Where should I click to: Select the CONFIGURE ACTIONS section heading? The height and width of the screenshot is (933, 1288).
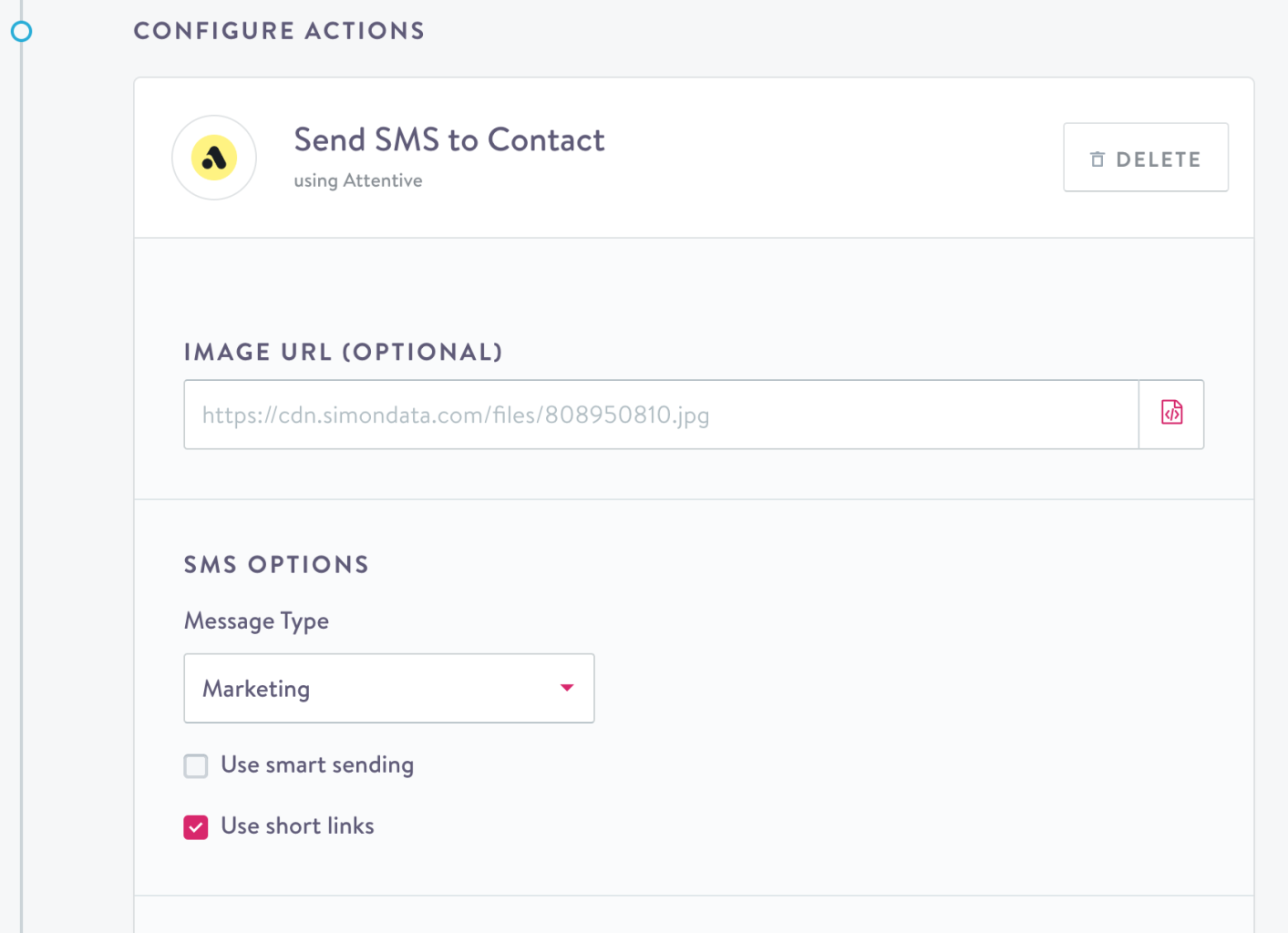pyautogui.click(x=279, y=31)
